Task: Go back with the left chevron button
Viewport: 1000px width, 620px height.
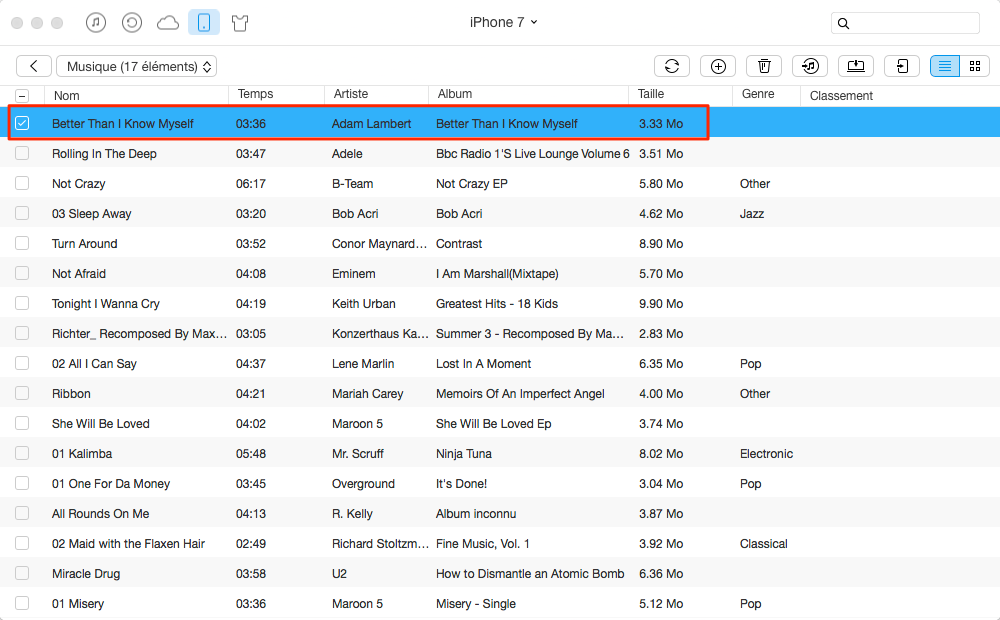Action: (33, 66)
